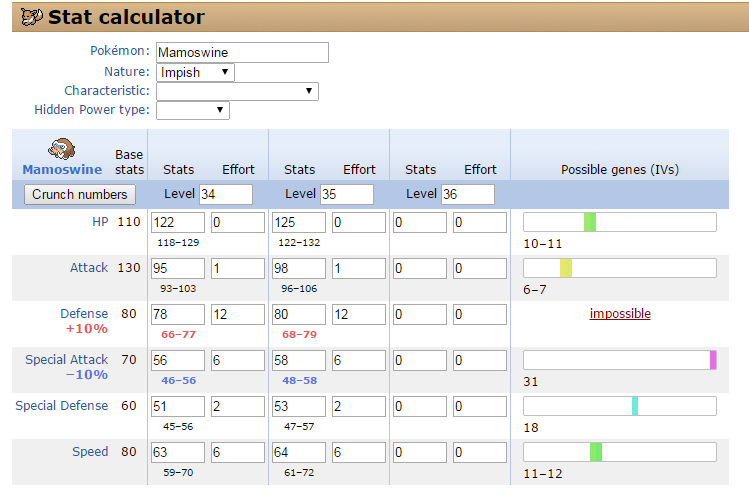Viewport: 749px width, 500px height.
Task: Click the Special Attack stat label
Action: tap(67, 360)
